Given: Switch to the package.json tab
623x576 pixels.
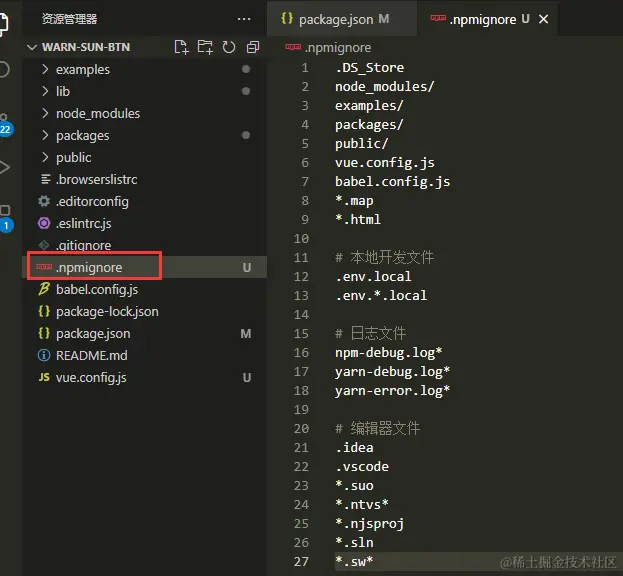Looking at the screenshot, I should point(342,19).
